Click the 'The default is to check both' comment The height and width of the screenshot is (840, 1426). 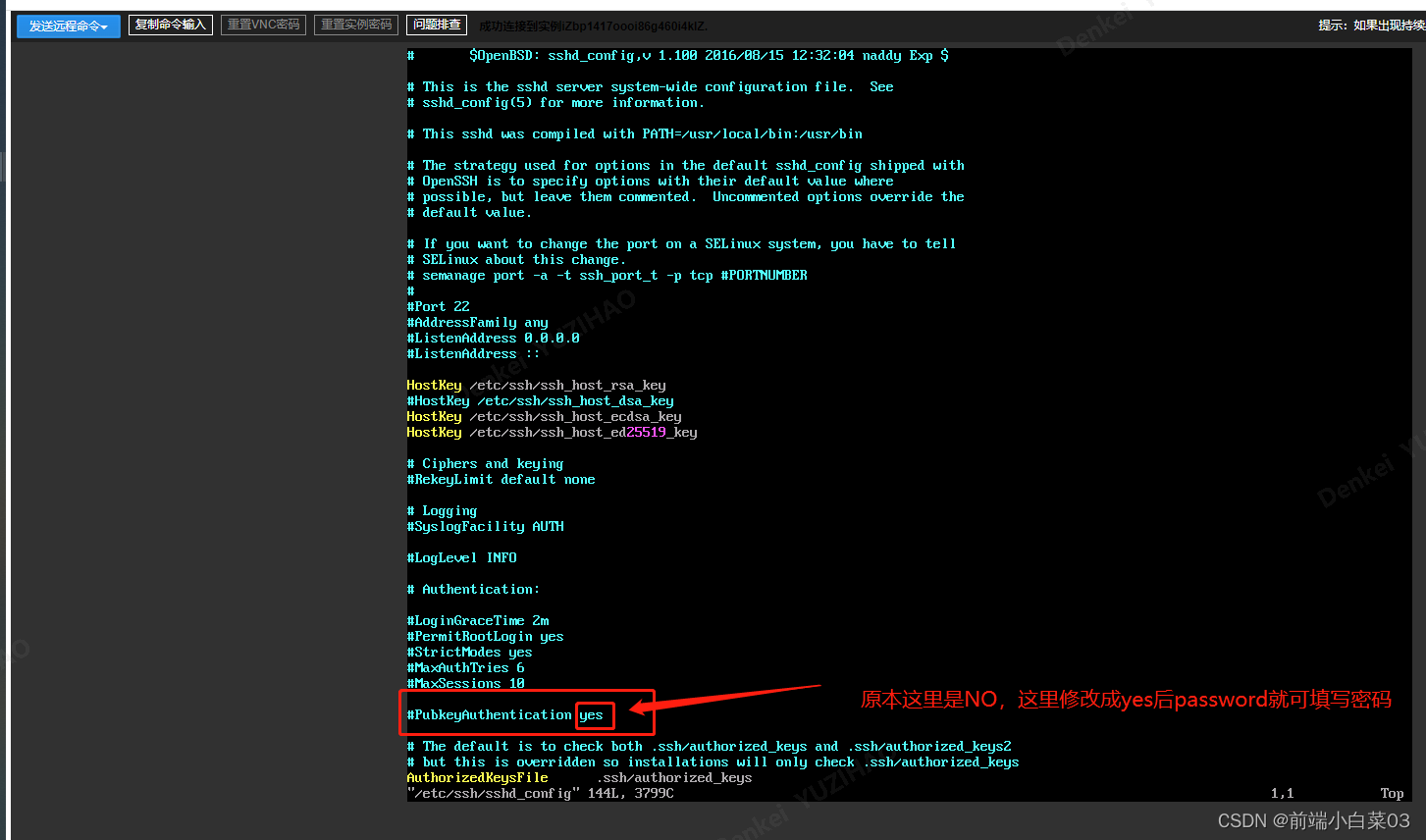710,746
